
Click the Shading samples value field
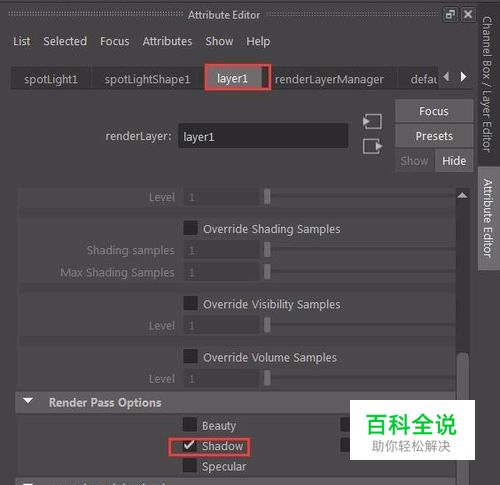coord(222,250)
